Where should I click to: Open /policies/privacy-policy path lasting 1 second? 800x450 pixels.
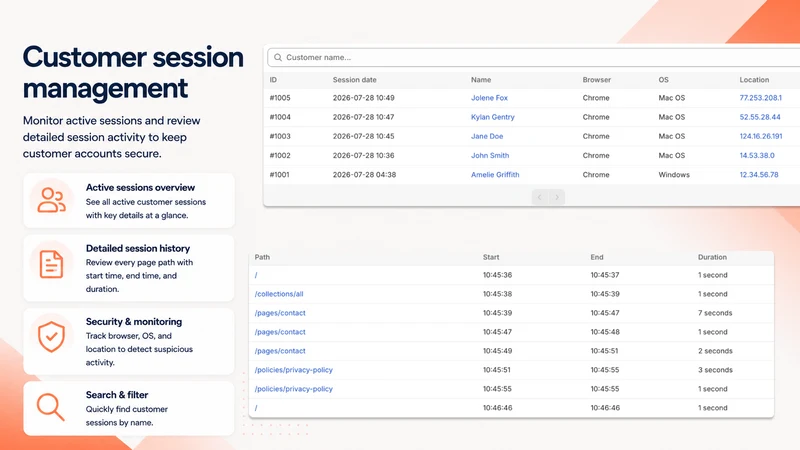[x=293, y=389]
